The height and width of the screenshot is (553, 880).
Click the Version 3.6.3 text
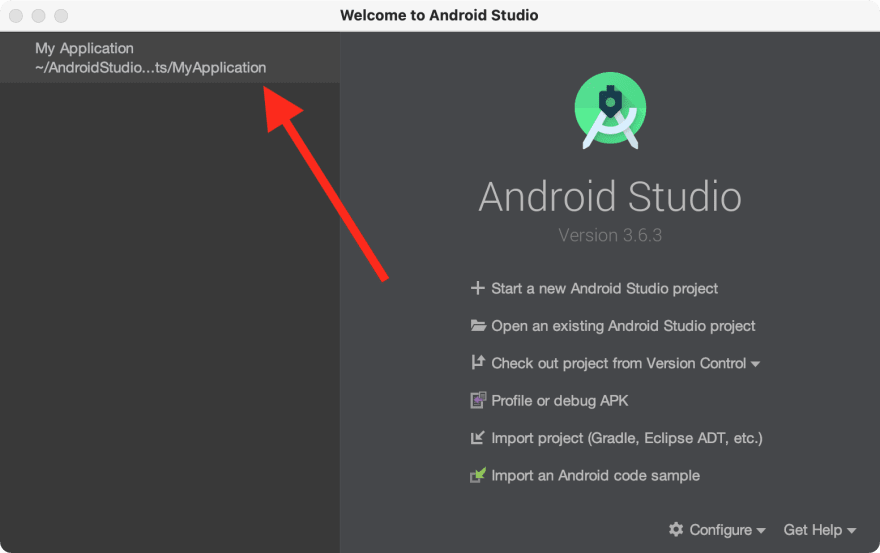tap(610, 235)
